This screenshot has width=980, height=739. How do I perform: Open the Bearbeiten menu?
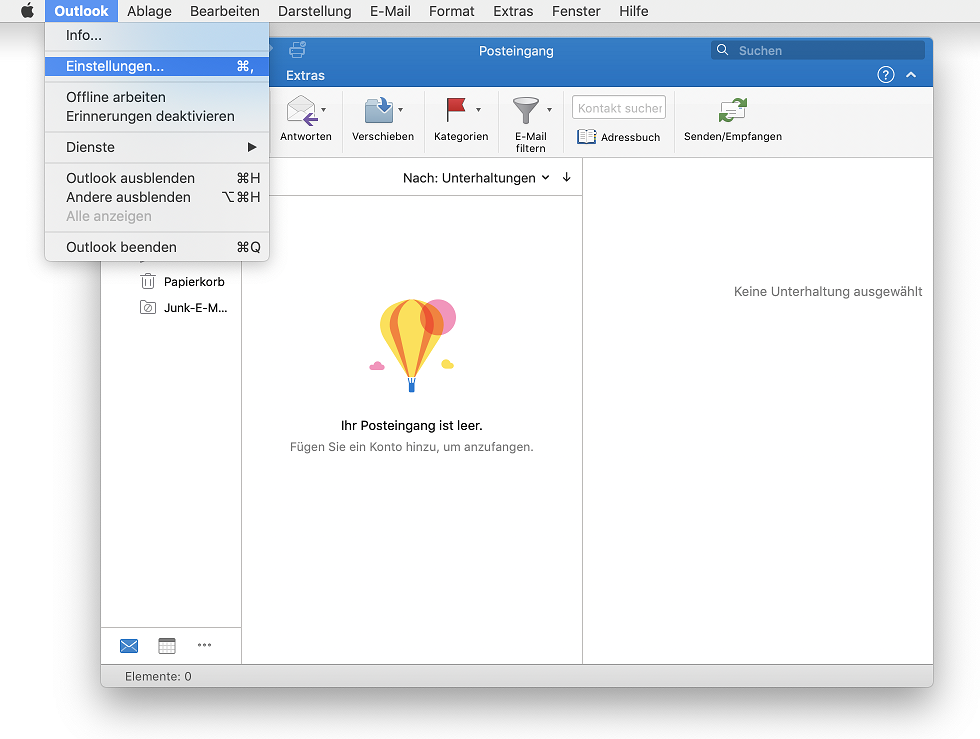[225, 11]
